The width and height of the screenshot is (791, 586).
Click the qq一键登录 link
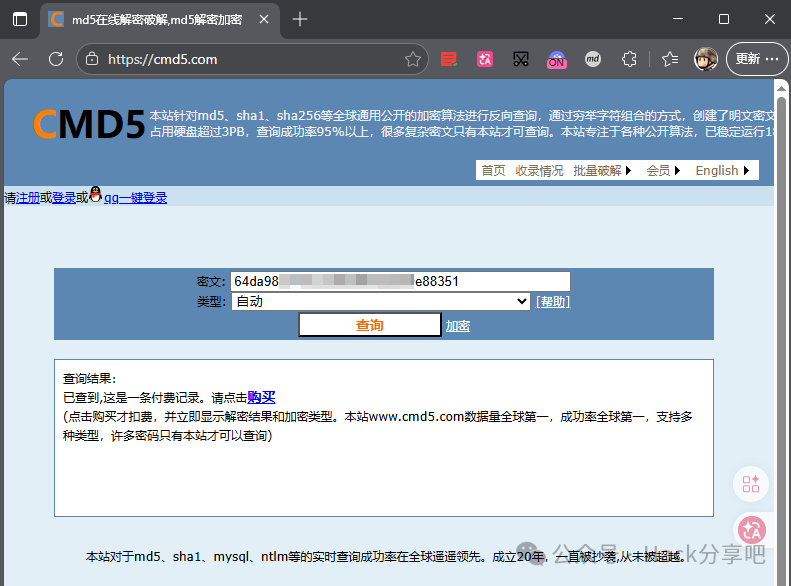coord(135,198)
